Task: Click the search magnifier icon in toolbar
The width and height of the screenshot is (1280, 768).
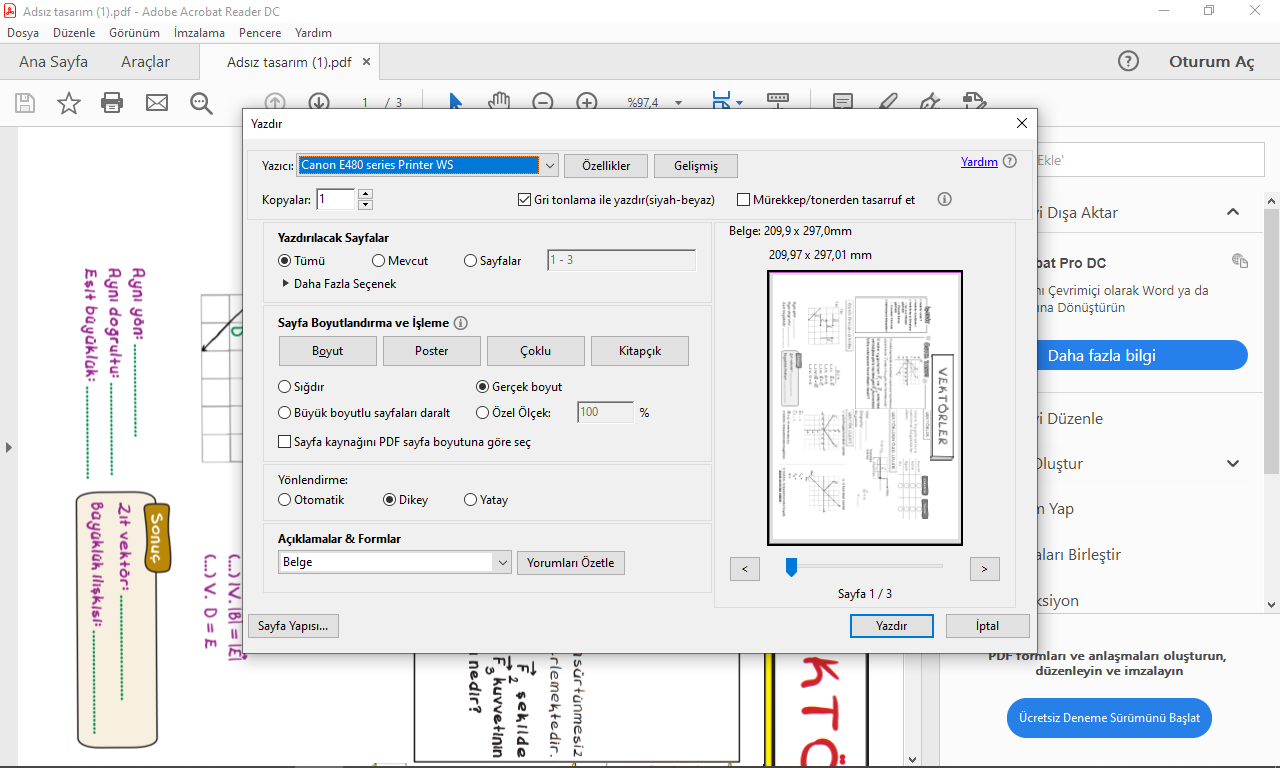Action: [201, 103]
